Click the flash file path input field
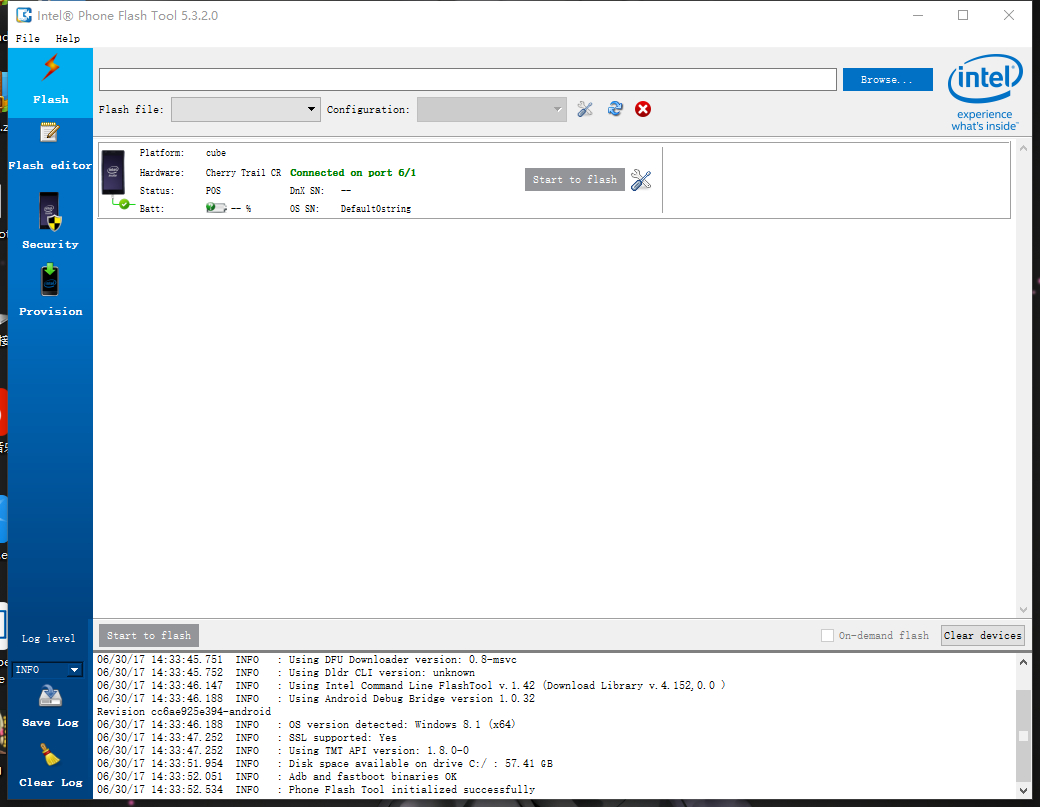 (468, 80)
